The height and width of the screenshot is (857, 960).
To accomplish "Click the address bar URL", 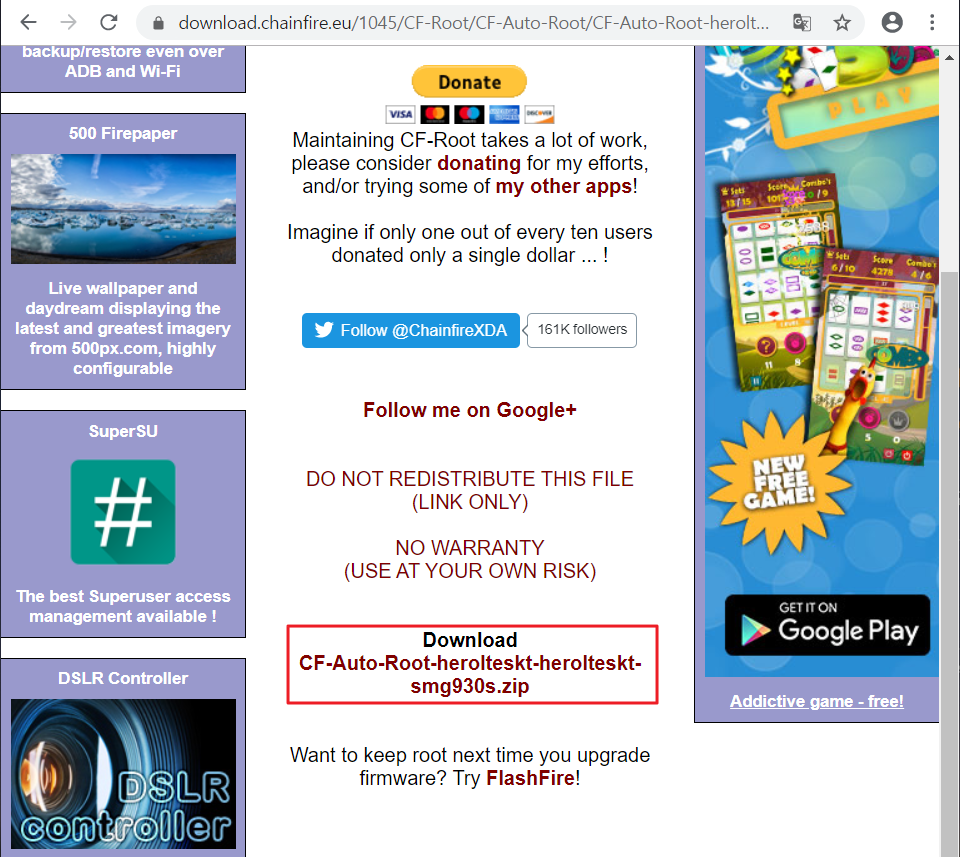I will [473, 23].
